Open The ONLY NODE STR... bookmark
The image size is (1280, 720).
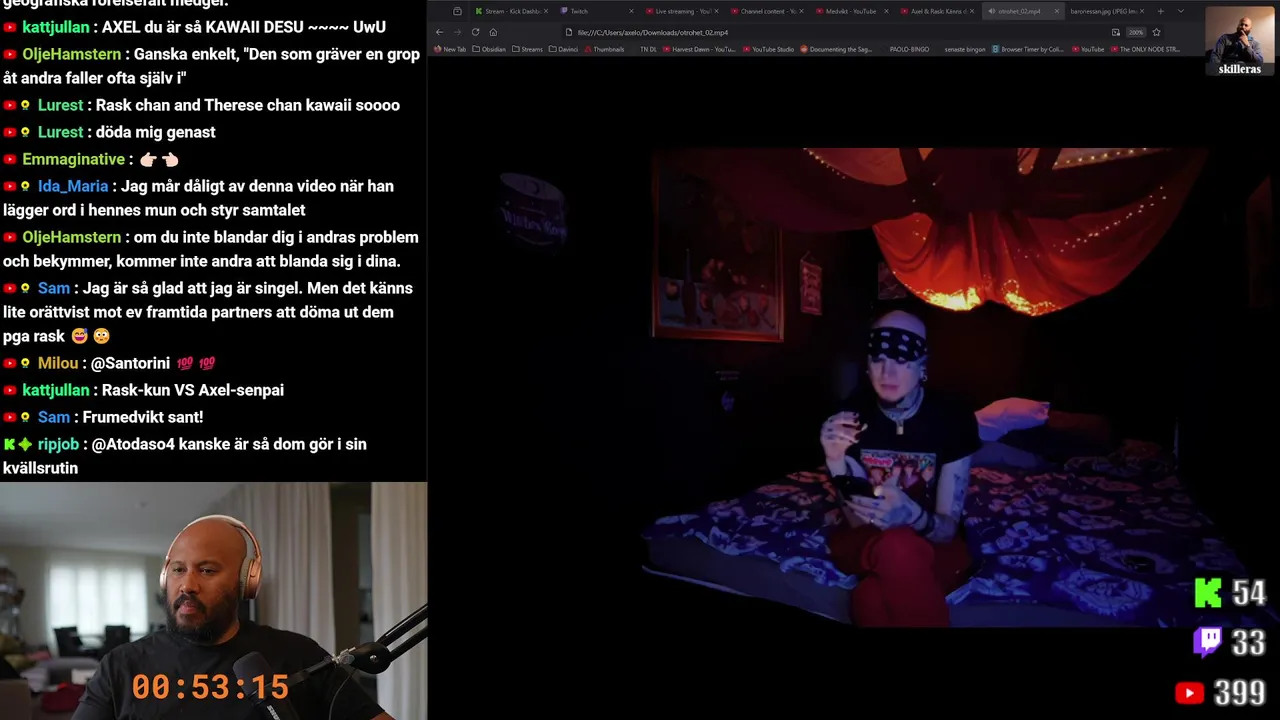[1145, 49]
